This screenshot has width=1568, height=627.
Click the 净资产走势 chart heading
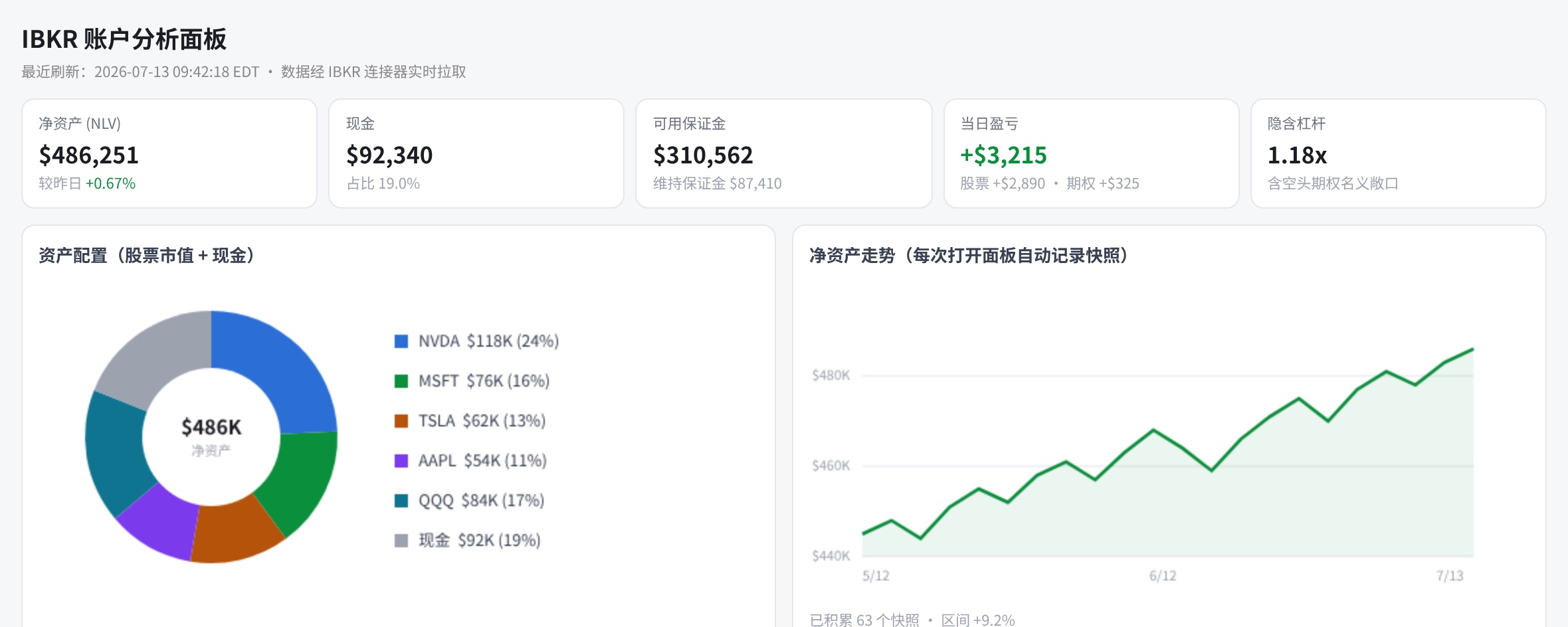[969, 256]
